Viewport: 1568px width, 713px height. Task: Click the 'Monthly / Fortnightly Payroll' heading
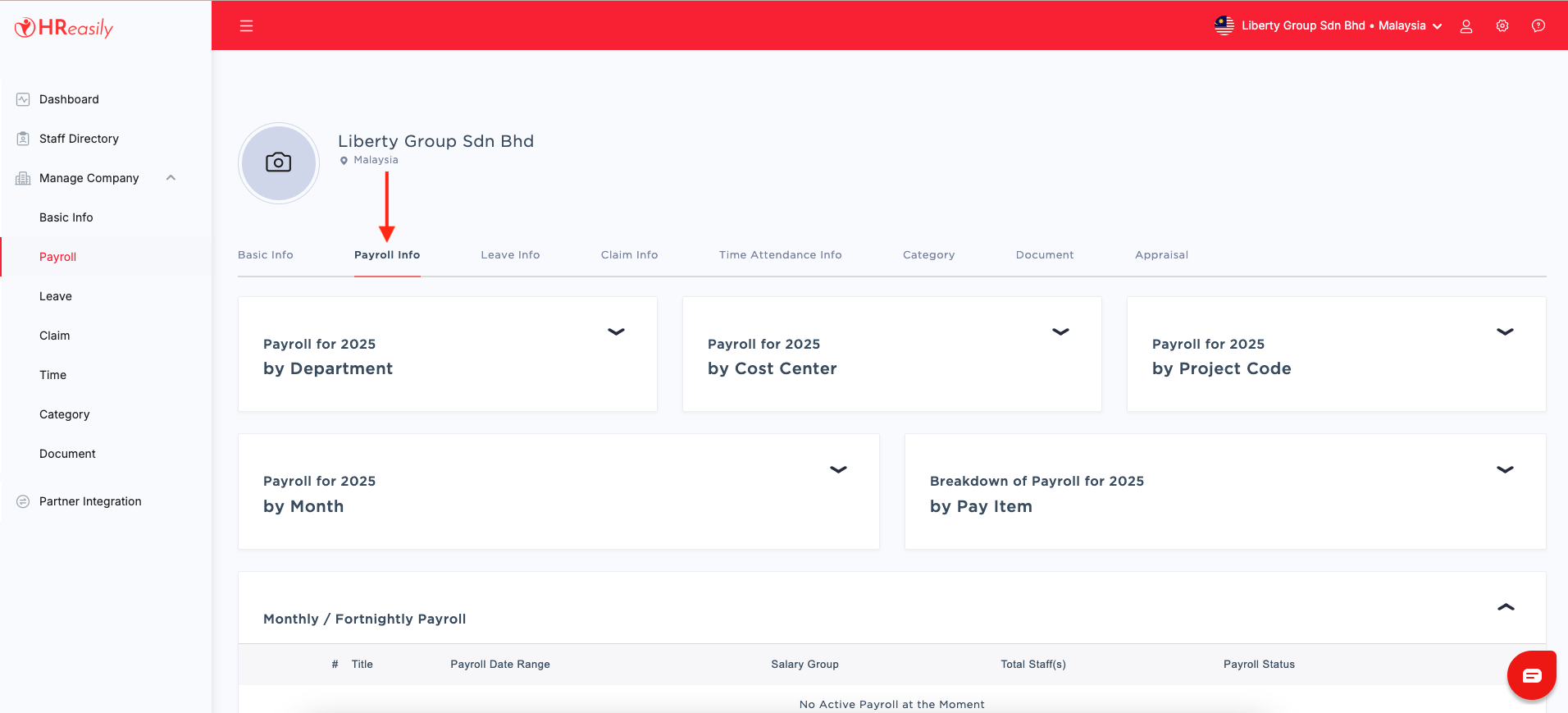point(364,619)
